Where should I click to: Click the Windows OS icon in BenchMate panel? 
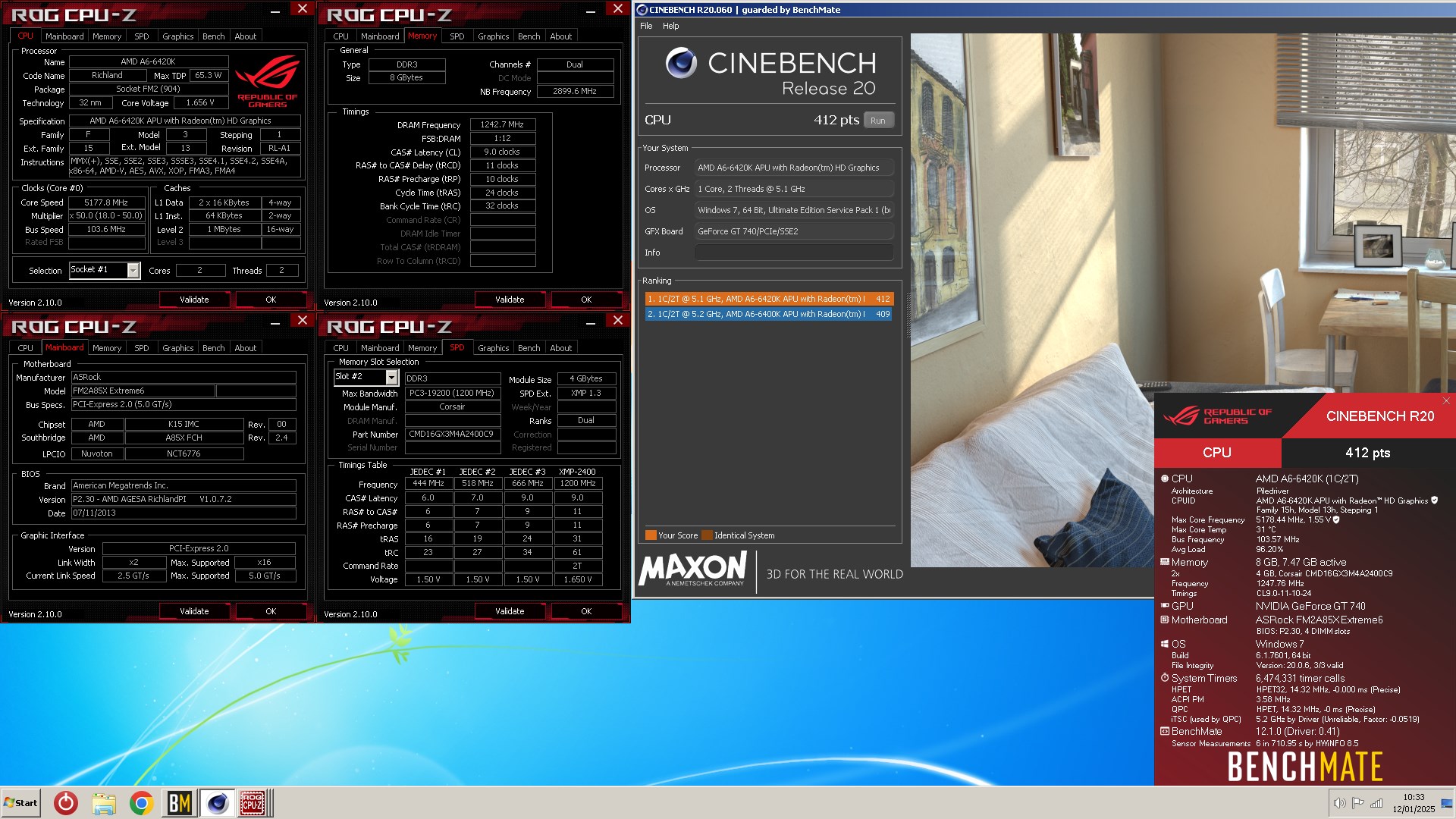1165,644
